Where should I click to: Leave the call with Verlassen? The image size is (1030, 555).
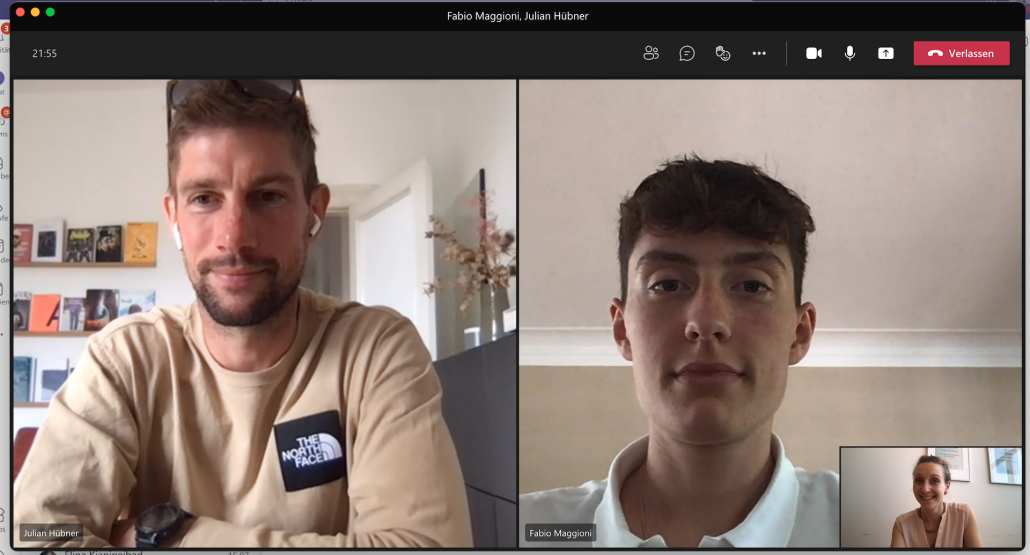pos(962,53)
